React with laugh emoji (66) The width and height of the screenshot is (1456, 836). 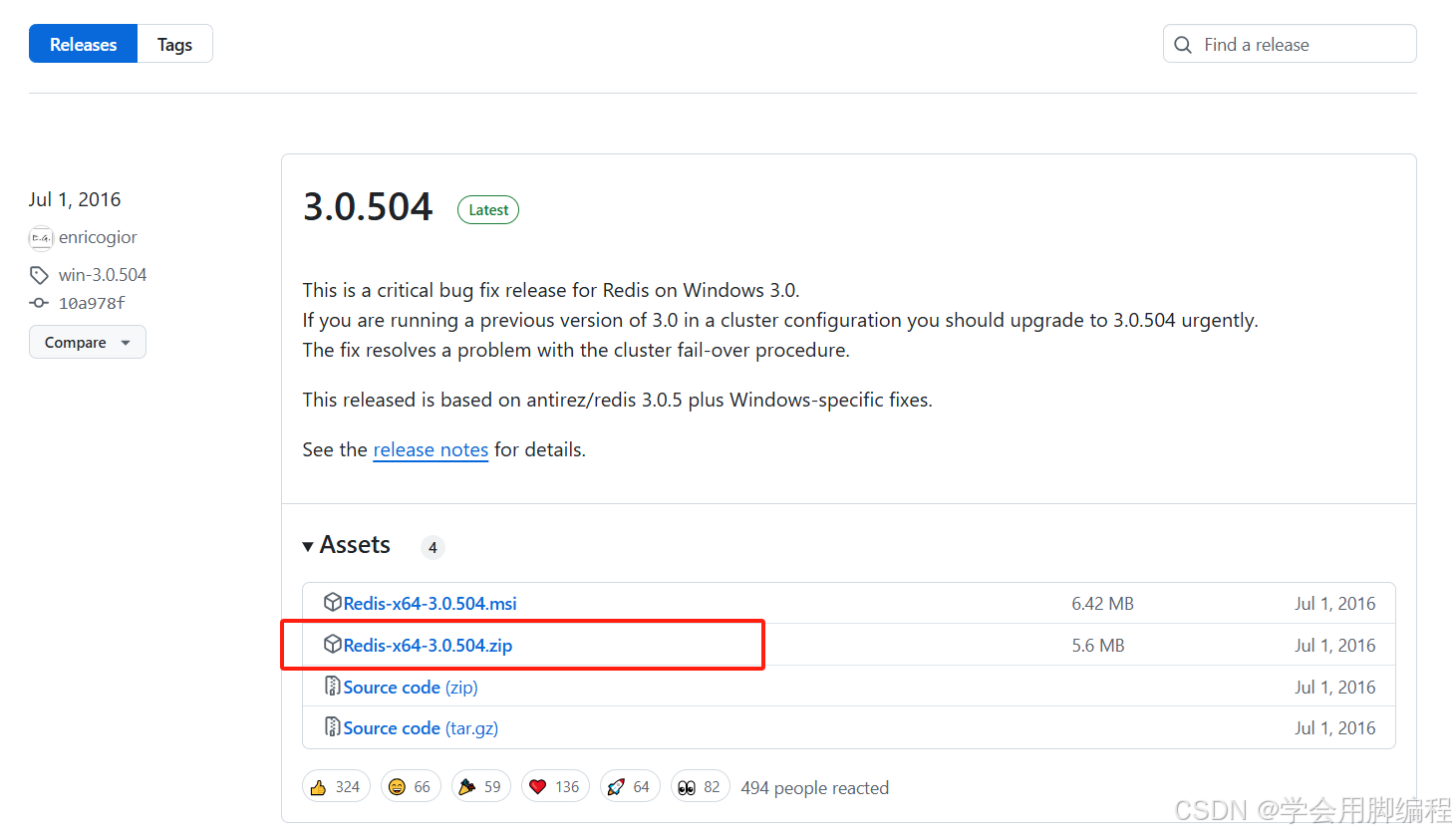point(411,787)
